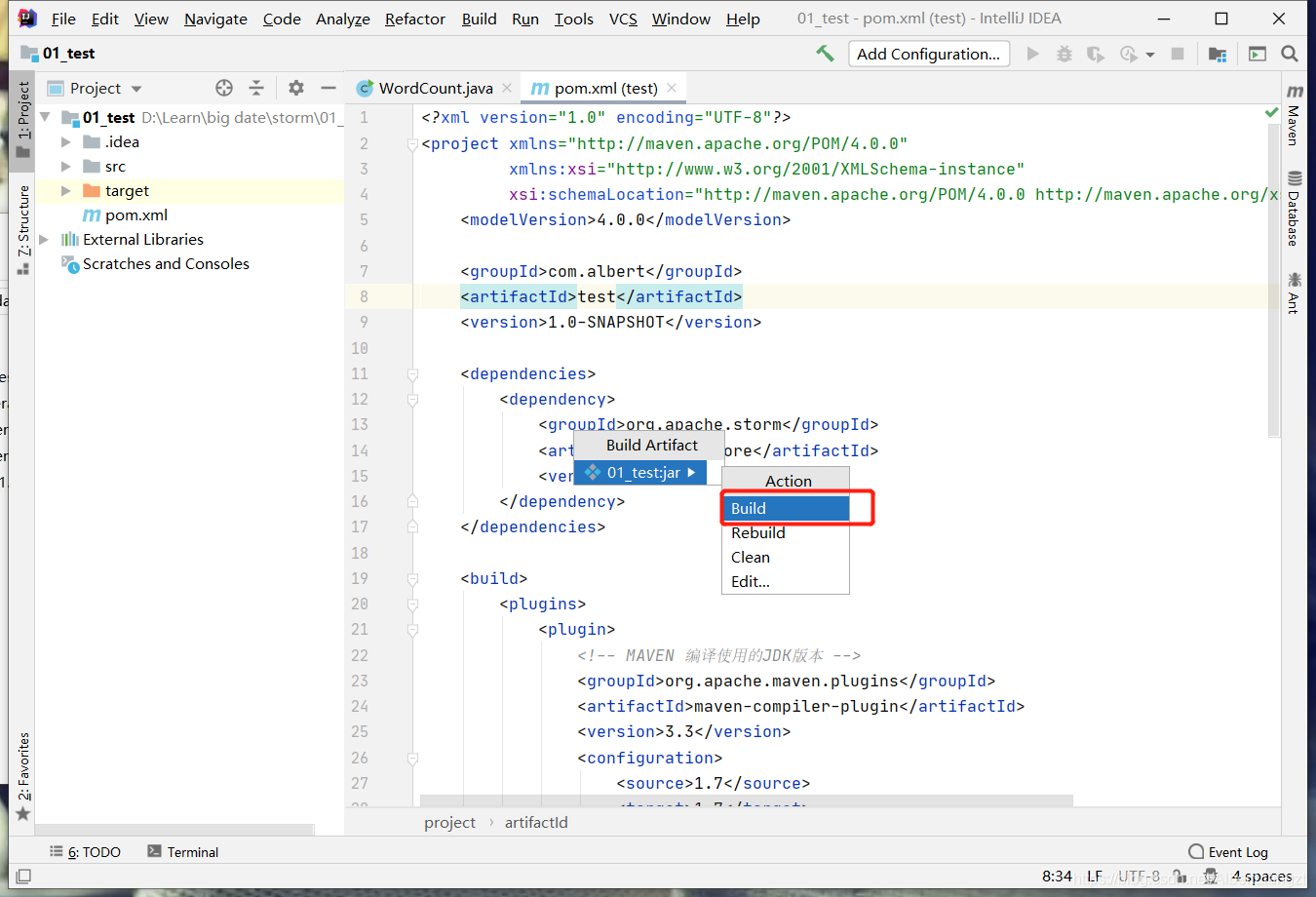Open Project Structure icon in toolbar
The height and width of the screenshot is (897, 1316).
(x=1218, y=54)
